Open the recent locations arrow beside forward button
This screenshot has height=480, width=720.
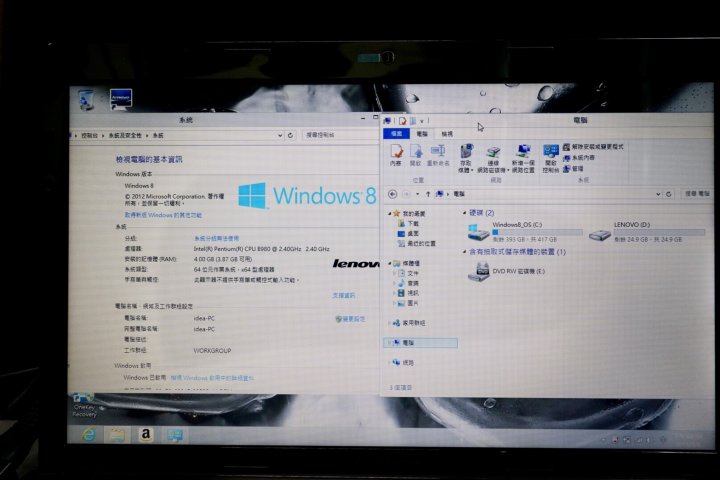coord(417,194)
